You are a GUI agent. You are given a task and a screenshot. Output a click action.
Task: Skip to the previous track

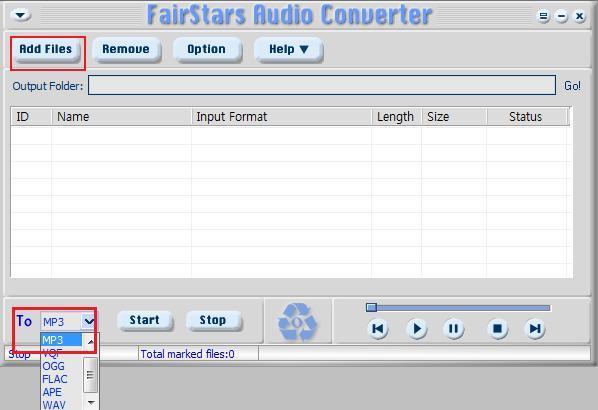point(378,329)
